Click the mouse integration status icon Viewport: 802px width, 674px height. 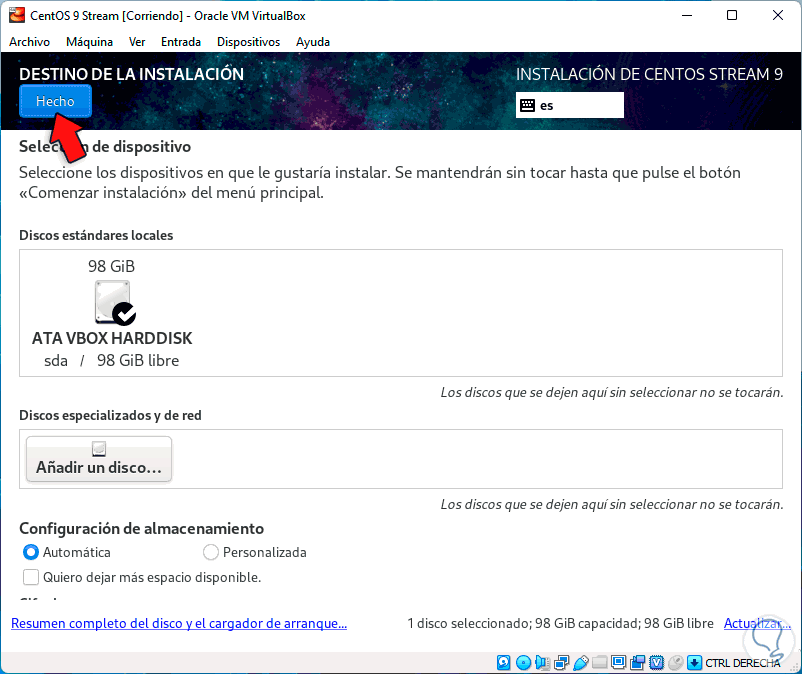pos(676,663)
